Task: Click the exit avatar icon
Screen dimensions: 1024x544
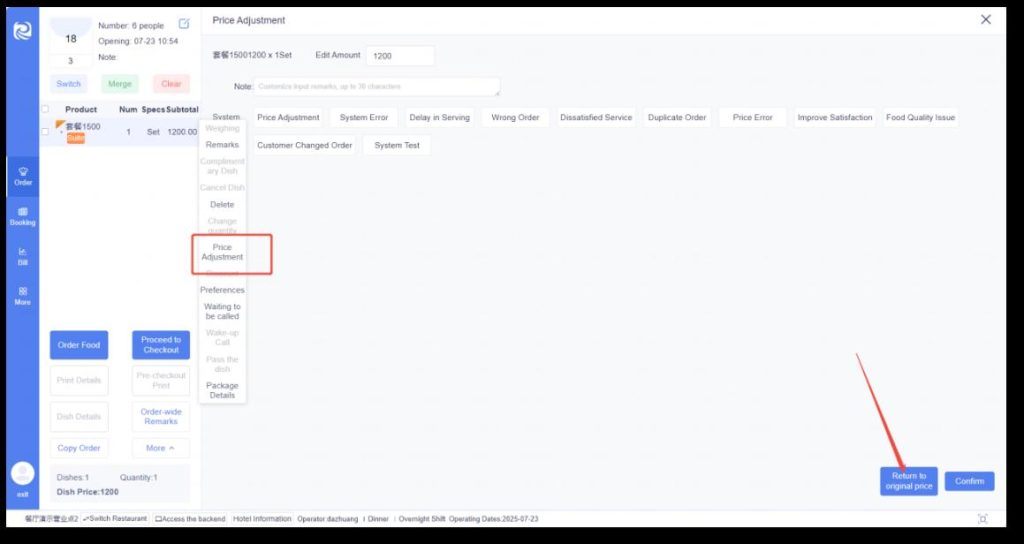Action: pos(22,474)
